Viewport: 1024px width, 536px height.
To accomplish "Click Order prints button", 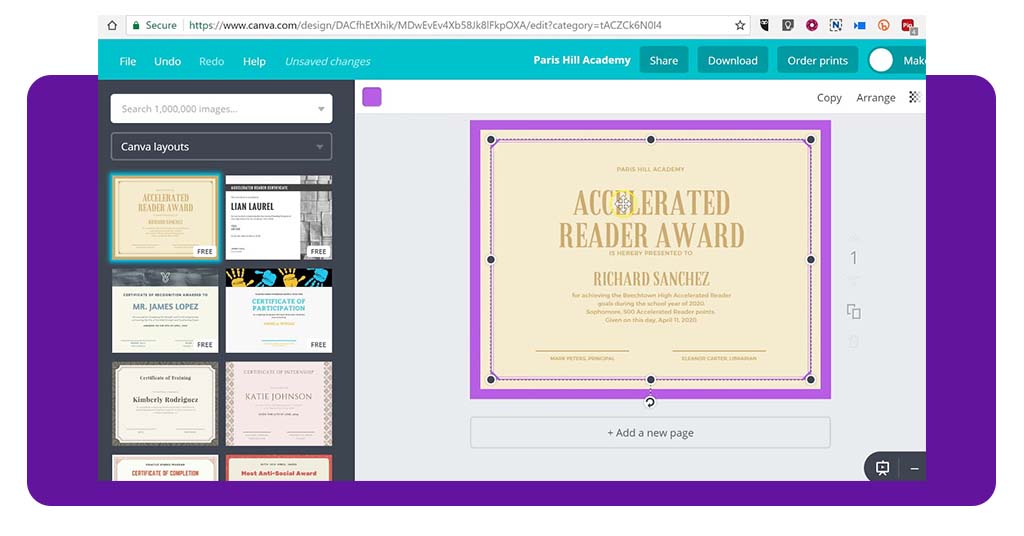I will 817,60.
